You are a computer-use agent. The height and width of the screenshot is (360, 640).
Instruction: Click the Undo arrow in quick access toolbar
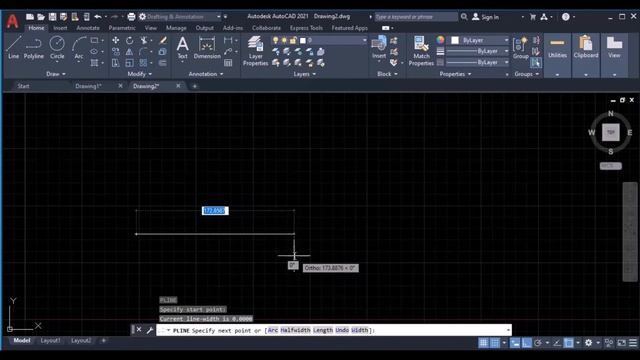98,17
